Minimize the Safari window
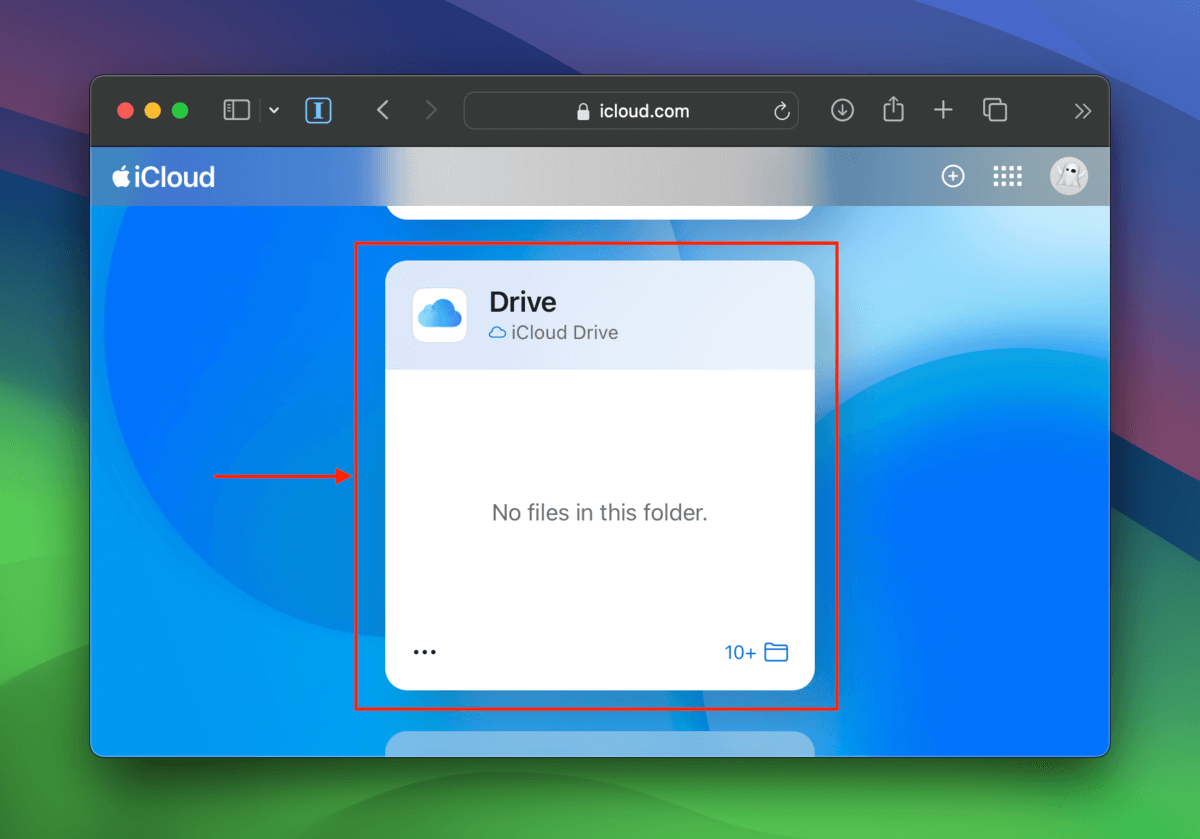 click(153, 111)
